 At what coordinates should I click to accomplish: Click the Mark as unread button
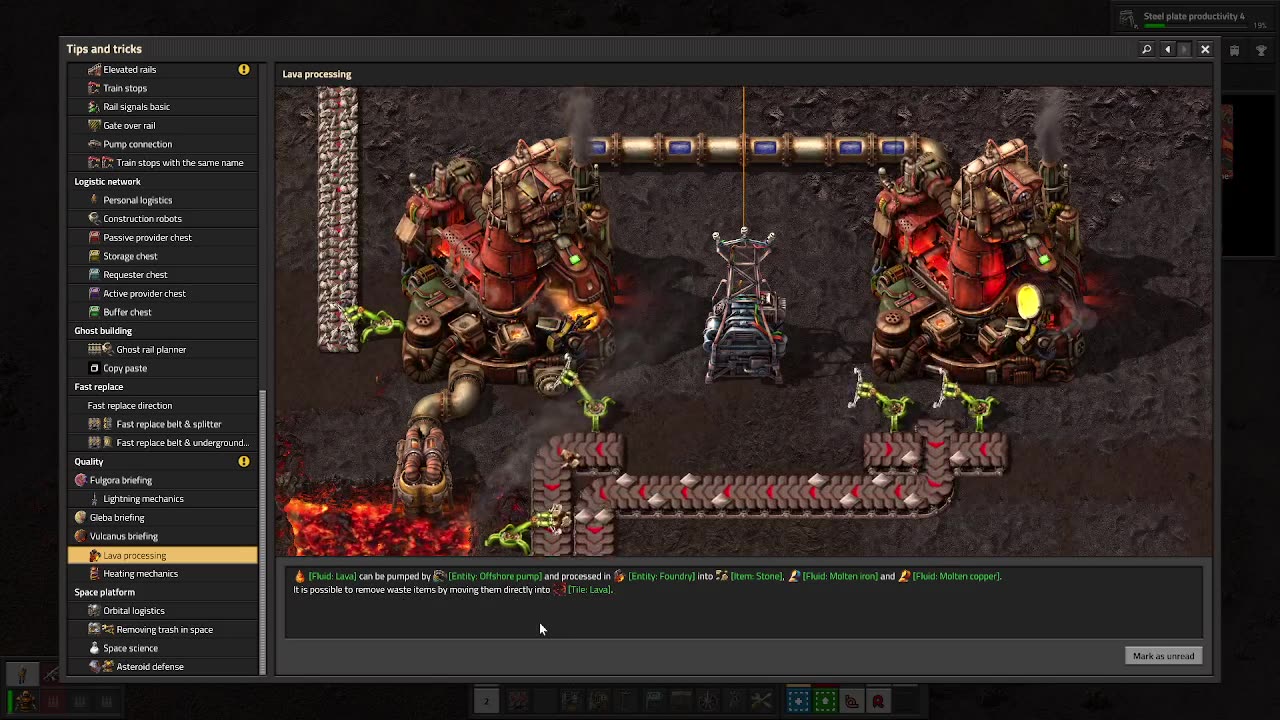(1163, 656)
